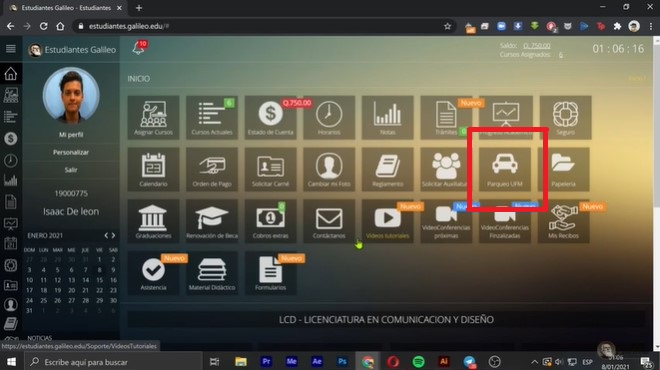The width and height of the screenshot is (660, 370).
Task: Open the Notas bar chart tile
Action: 387,117
